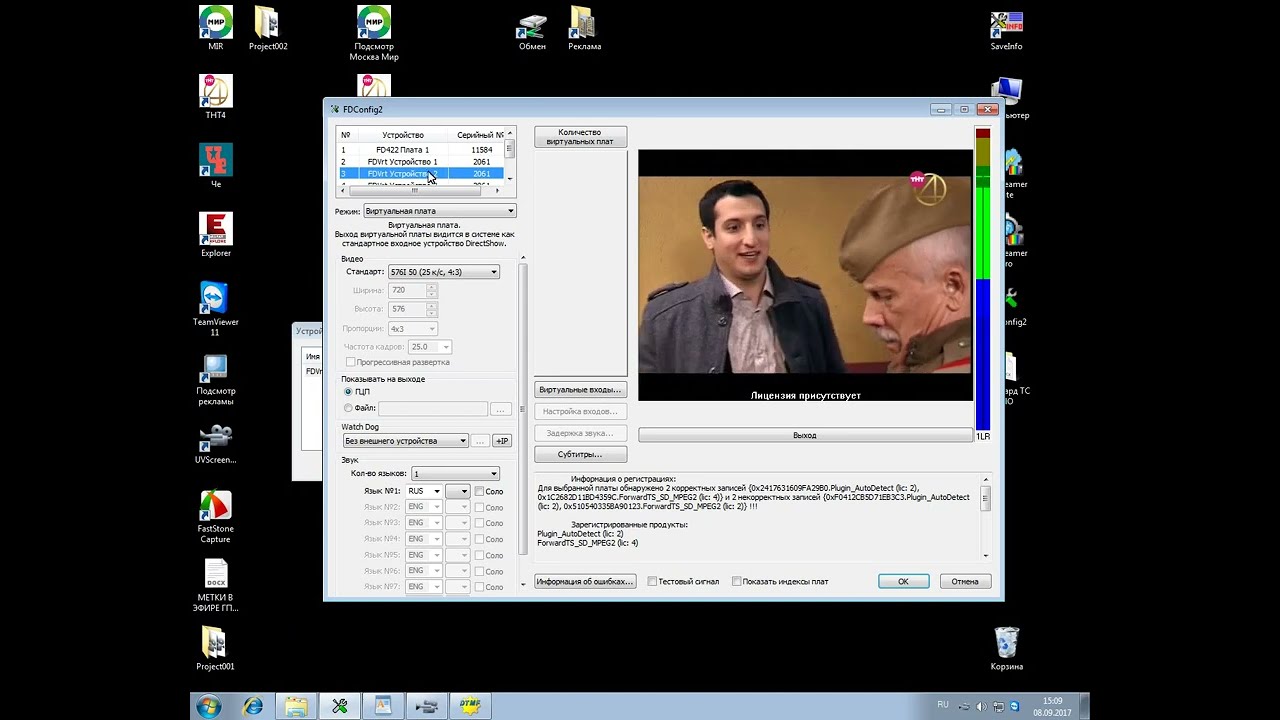
Task: Select the ГЦП radio button
Action: coord(348,392)
